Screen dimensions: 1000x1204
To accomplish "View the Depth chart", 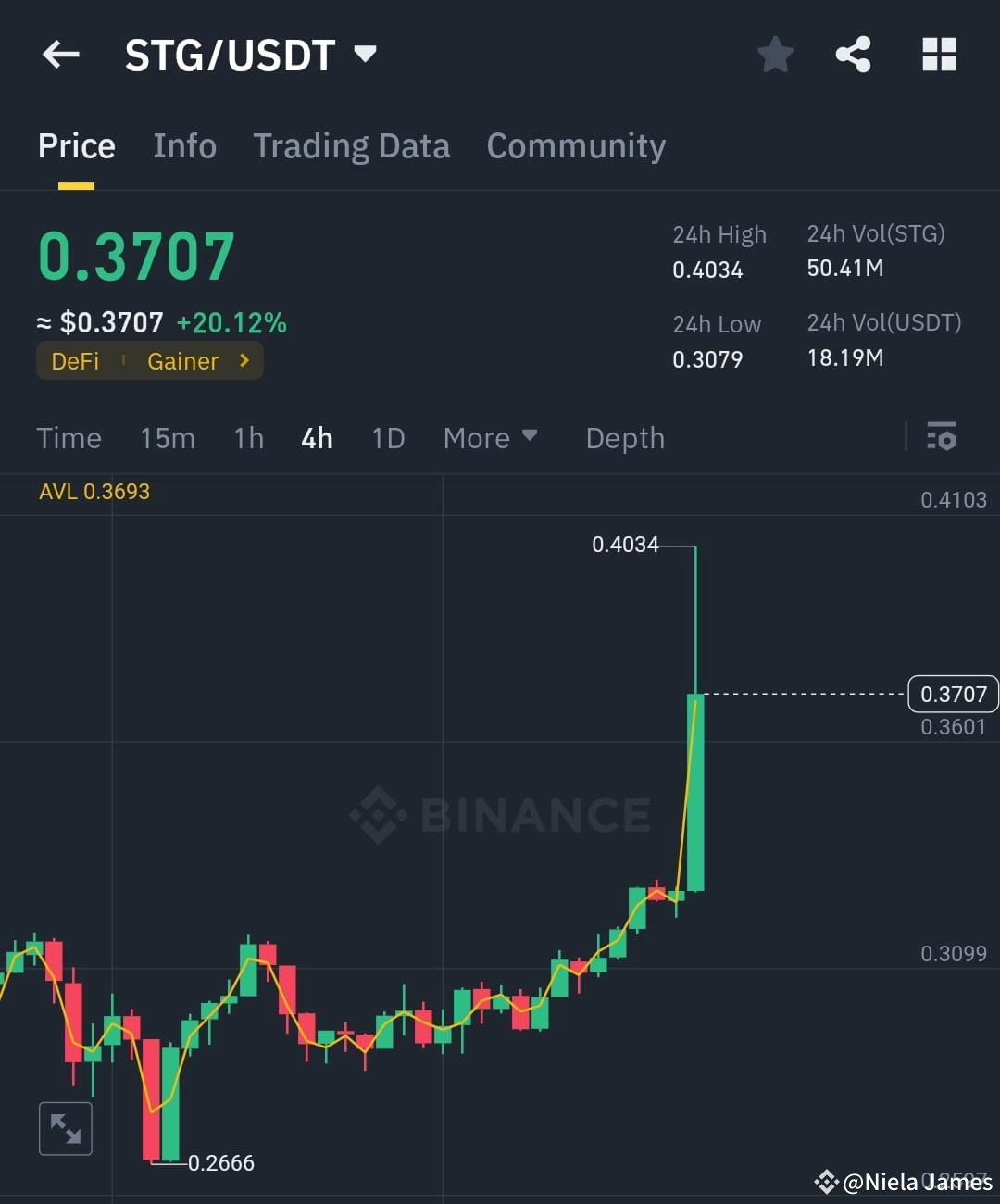I will (625, 438).
